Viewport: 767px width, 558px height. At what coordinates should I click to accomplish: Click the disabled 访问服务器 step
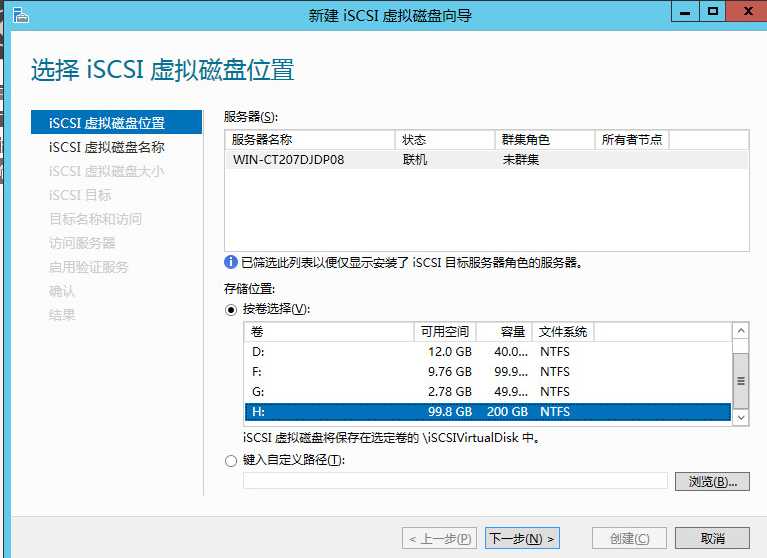coord(82,243)
